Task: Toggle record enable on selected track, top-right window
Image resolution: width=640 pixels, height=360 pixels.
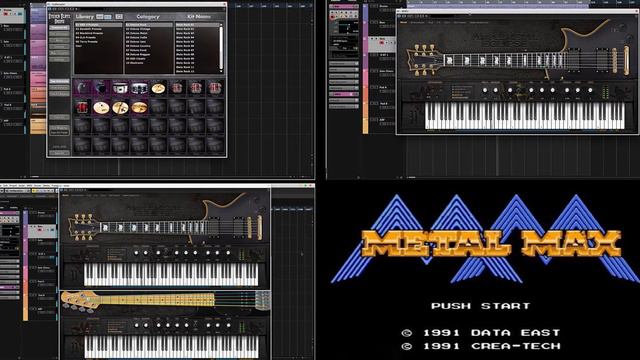Action: tap(381, 42)
